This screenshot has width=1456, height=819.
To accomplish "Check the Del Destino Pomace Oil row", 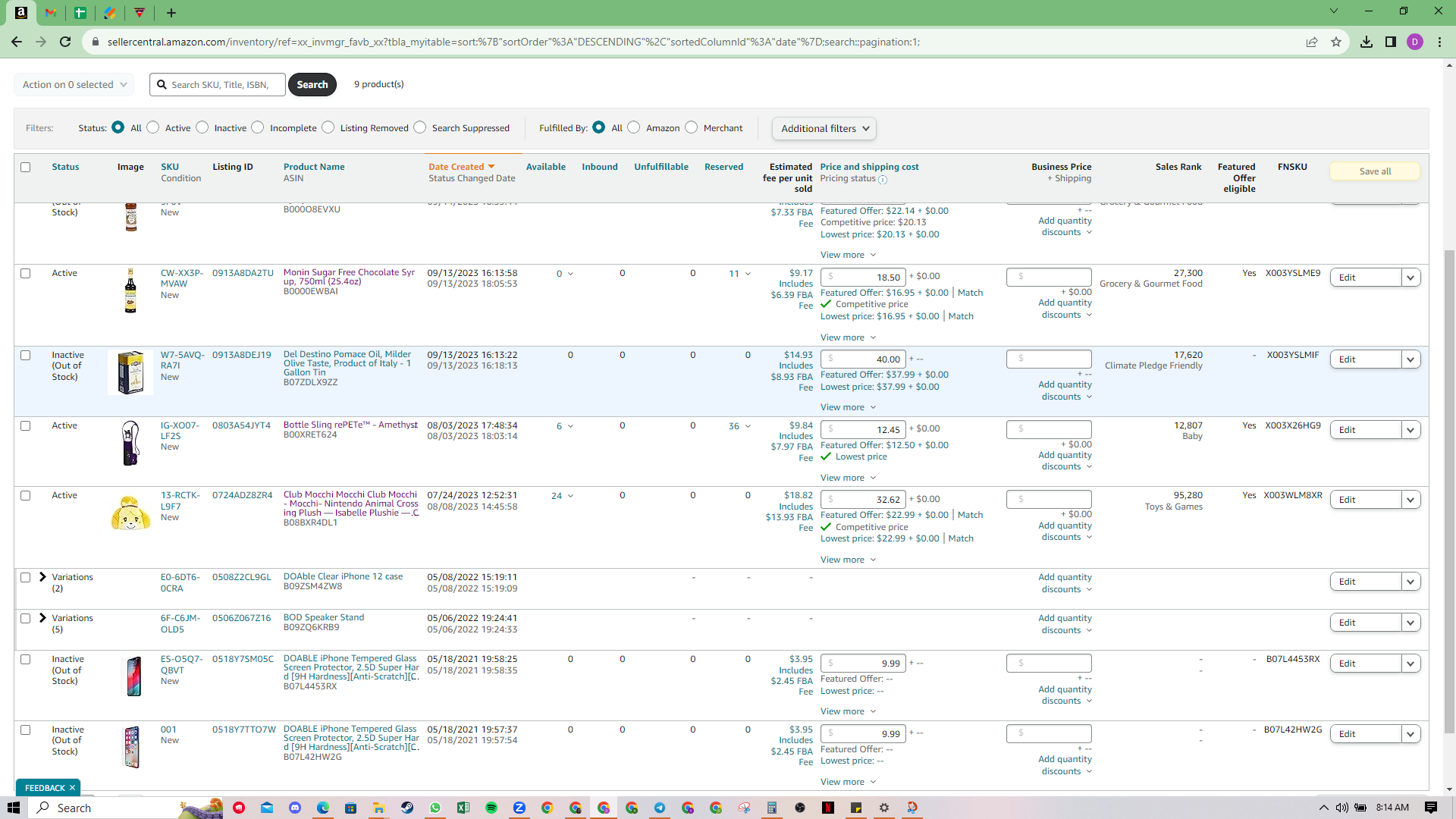I will tap(26, 355).
